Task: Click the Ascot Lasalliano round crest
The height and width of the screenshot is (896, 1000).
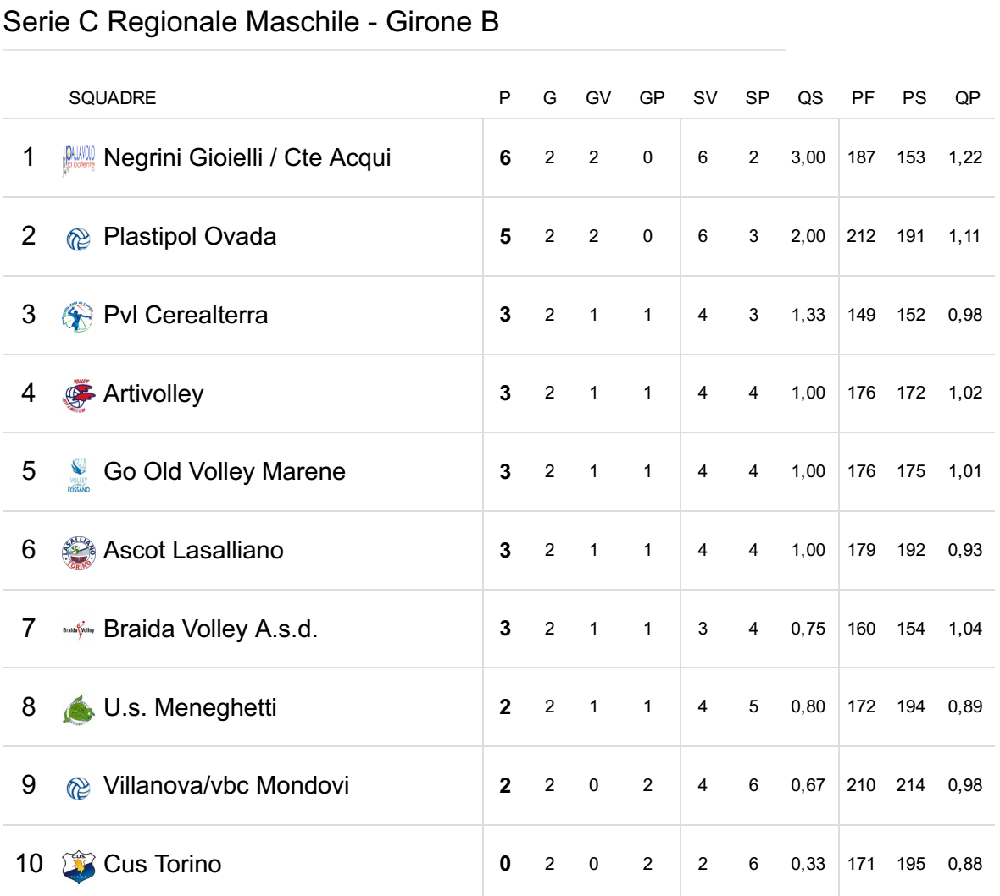Action: coord(79,552)
